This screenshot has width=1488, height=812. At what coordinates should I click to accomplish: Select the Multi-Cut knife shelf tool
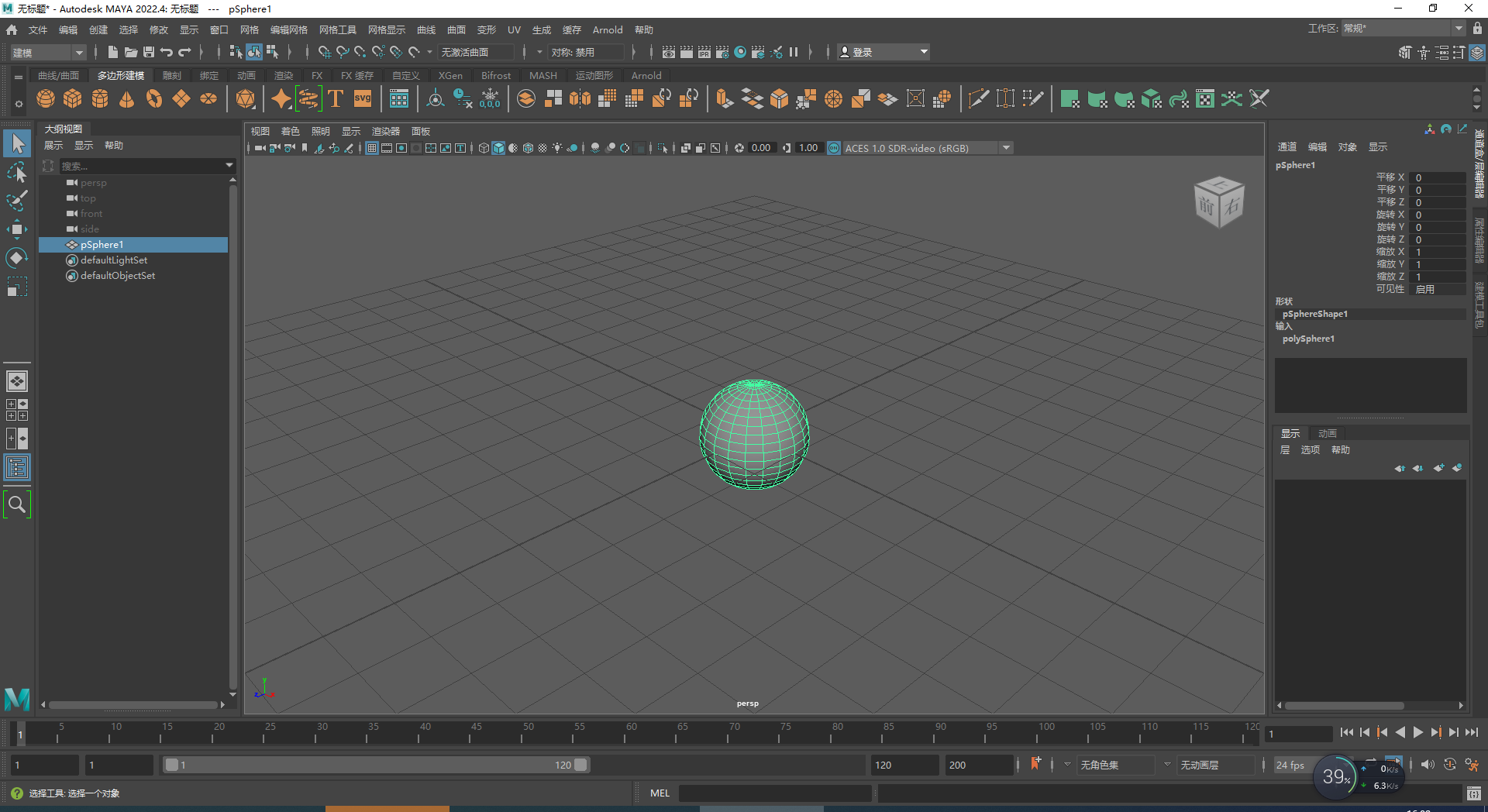978,98
